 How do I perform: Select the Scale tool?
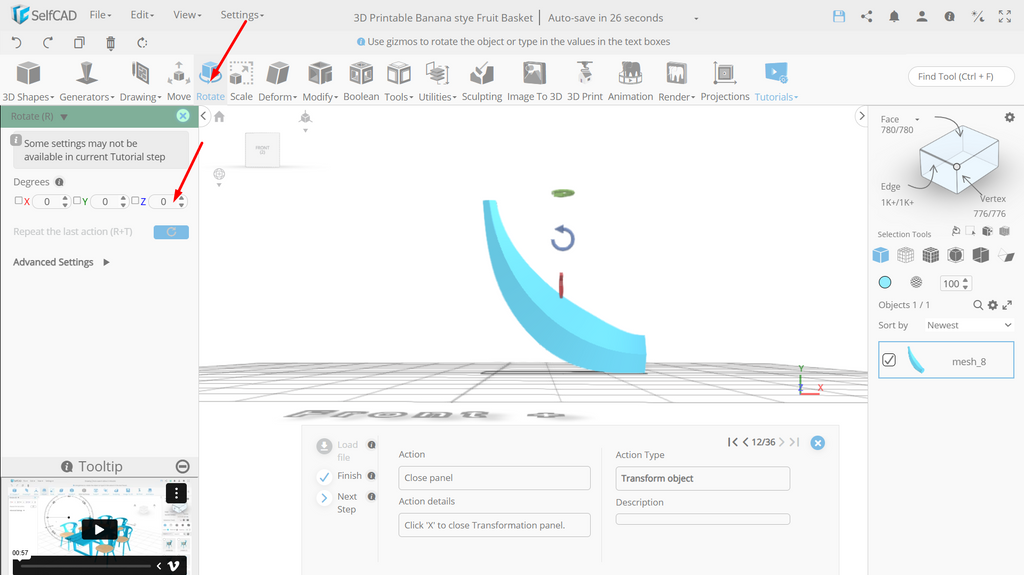pyautogui.click(x=241, y=81)
